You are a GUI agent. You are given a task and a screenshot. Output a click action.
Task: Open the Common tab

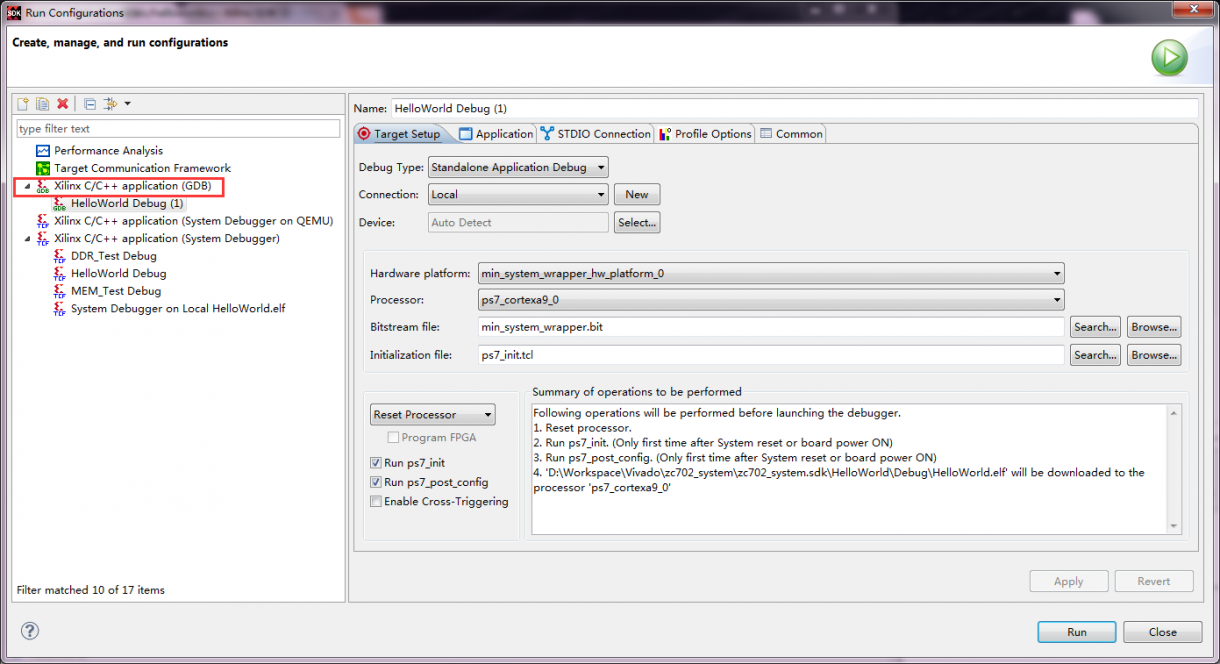[791, 134]
